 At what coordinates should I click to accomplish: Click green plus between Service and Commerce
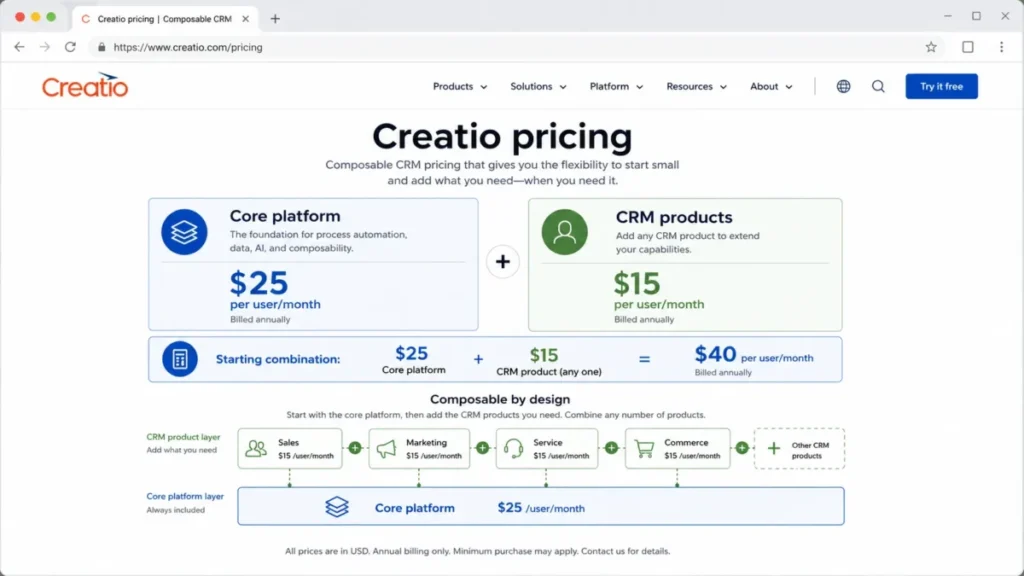(611, 447)
